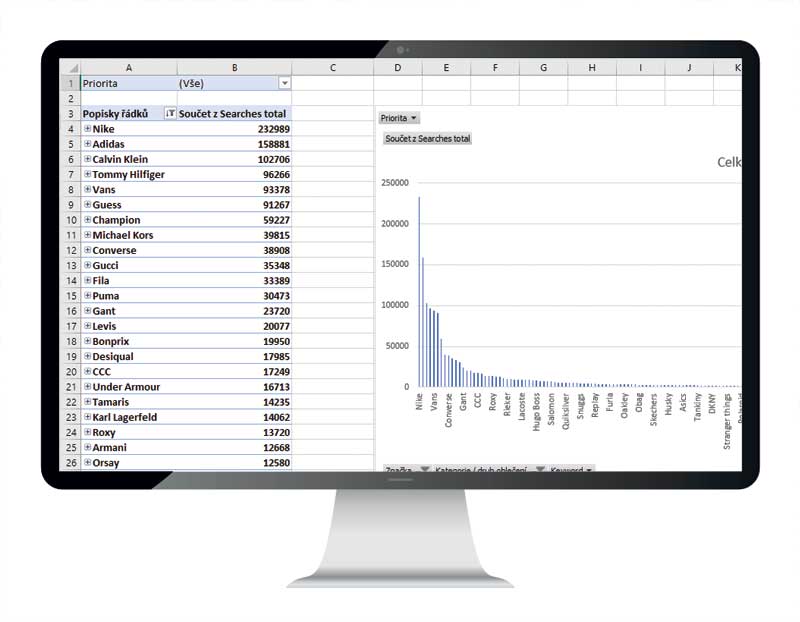Select column H header
Screen dimensions: 800x622
[592, 67]
